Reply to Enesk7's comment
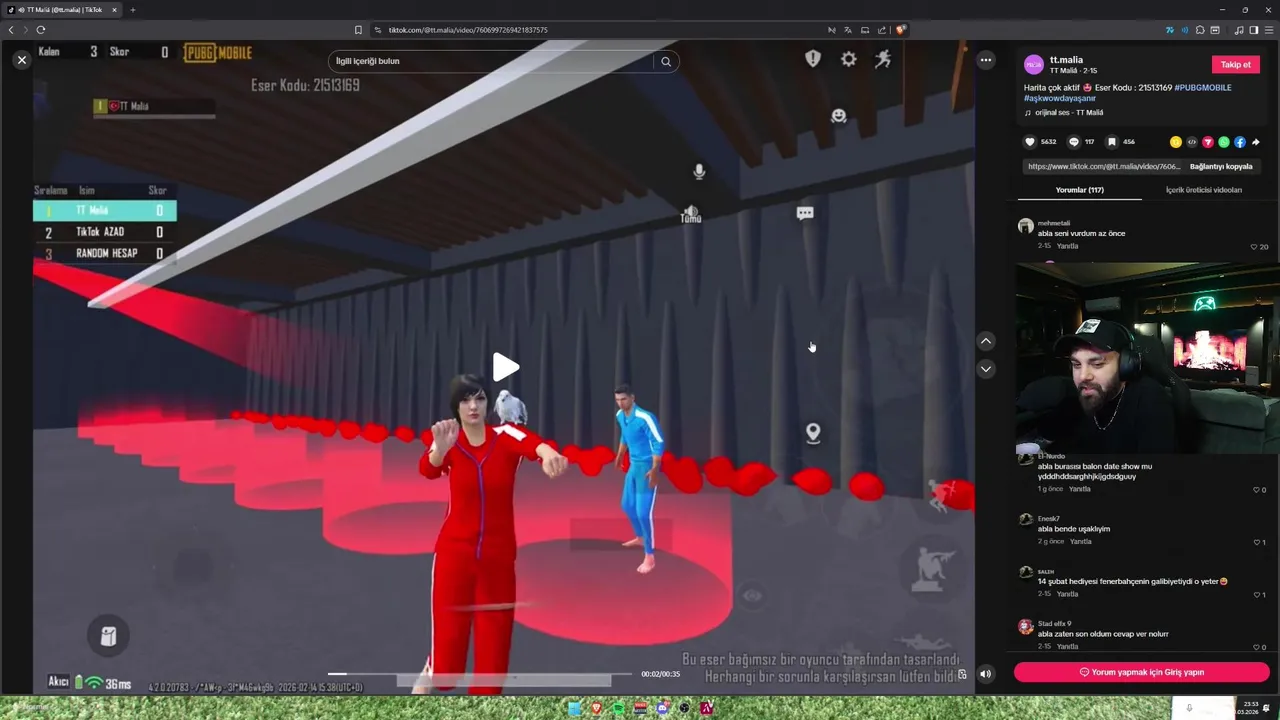The image size is (1280, 720). [1081, 542]
